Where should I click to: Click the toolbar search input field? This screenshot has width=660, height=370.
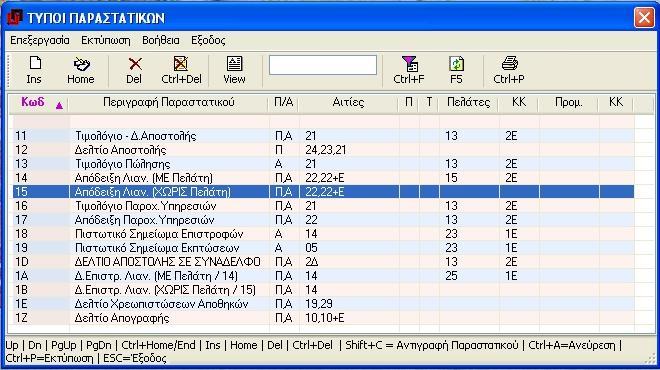click(x=323, y=65)
